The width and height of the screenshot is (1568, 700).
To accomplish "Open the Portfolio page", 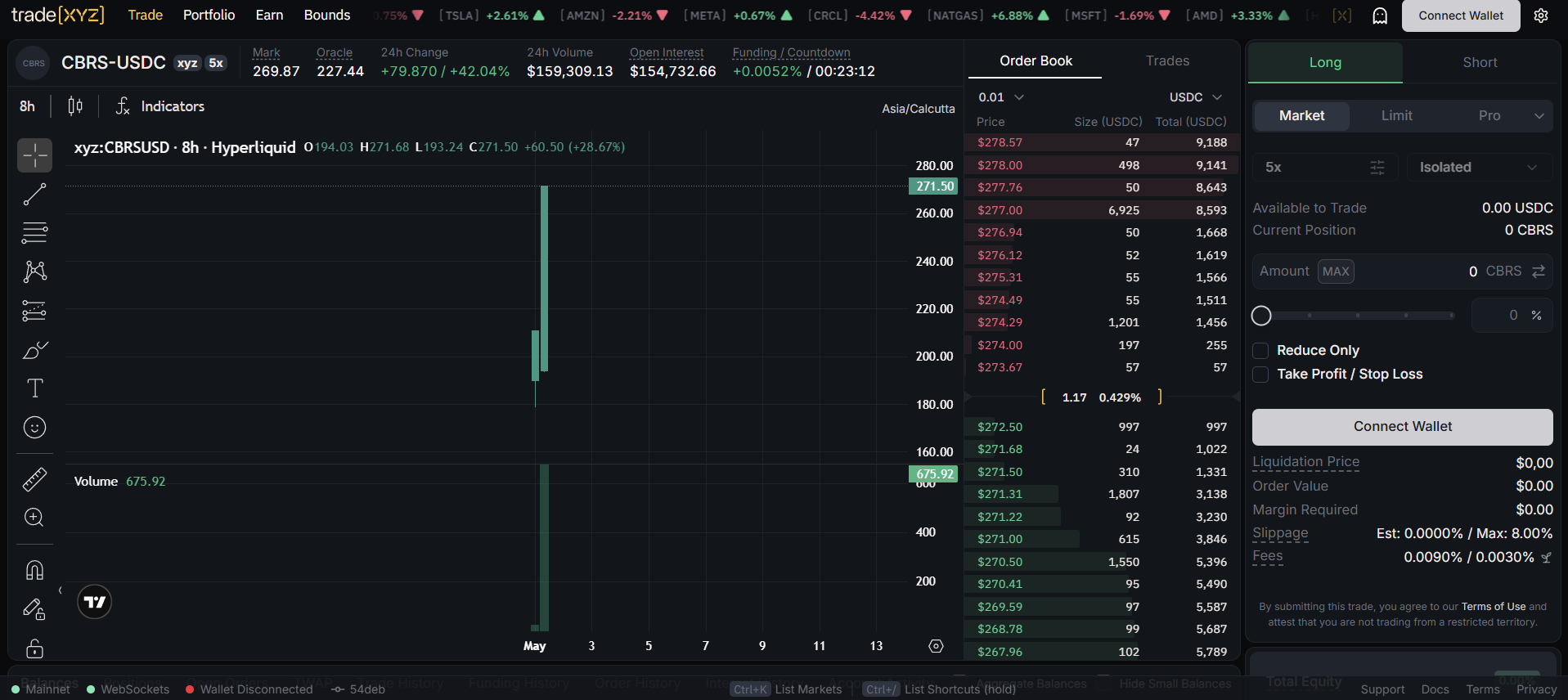I will click(x=209, y=15).
